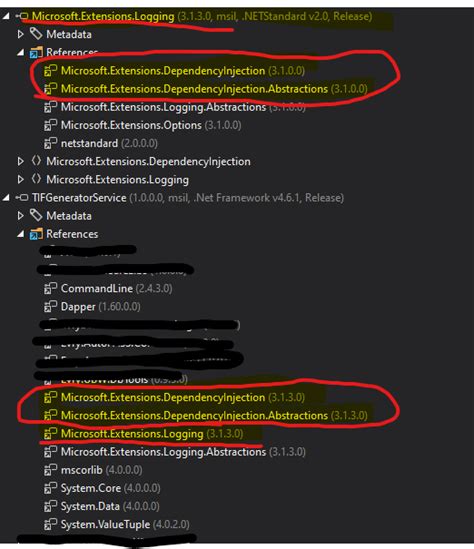Click reference icon for System.ValueTuple

(50, 524)
